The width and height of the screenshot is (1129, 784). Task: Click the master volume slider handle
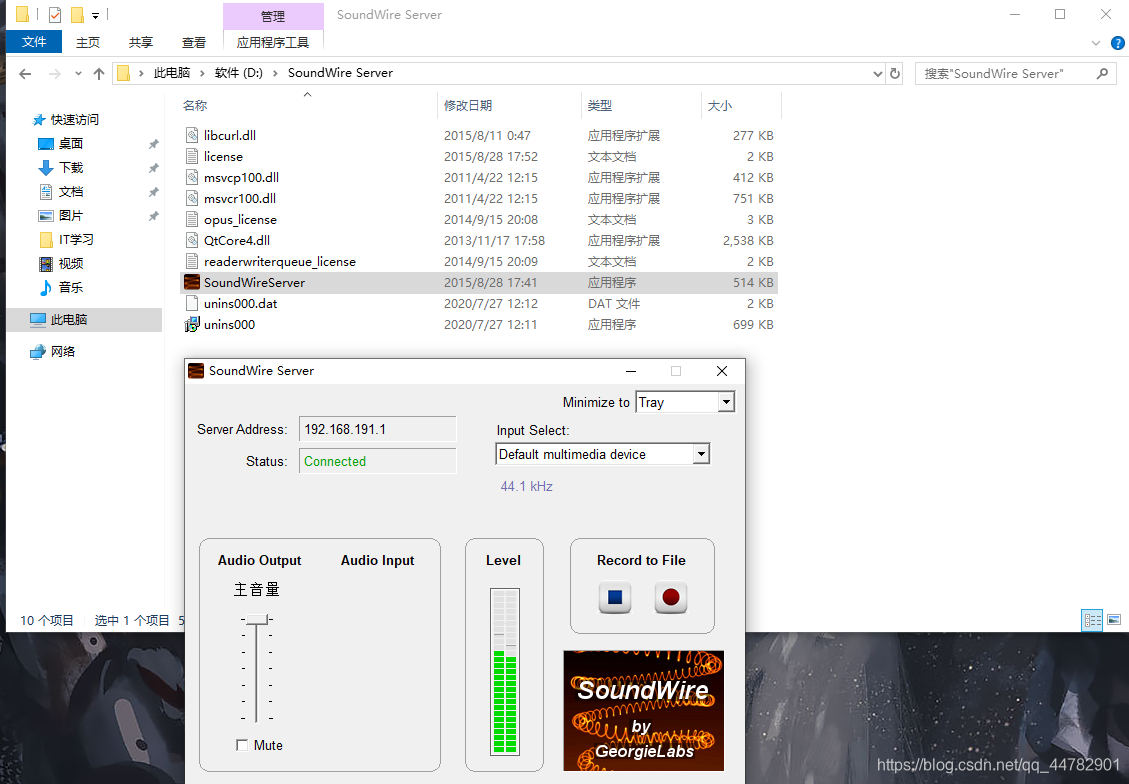257,619
